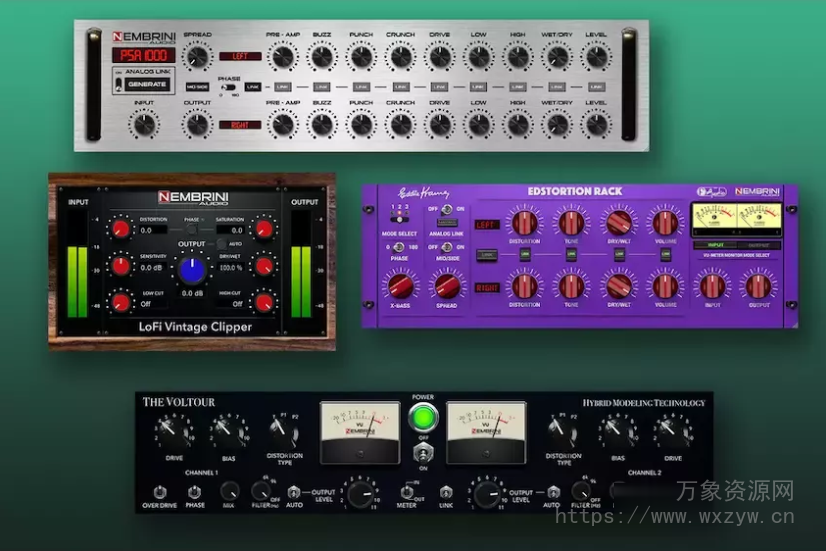Flip the Phase 0/180 switch in Edstortion Rack
Screen dimensions: 826x551
399,247
